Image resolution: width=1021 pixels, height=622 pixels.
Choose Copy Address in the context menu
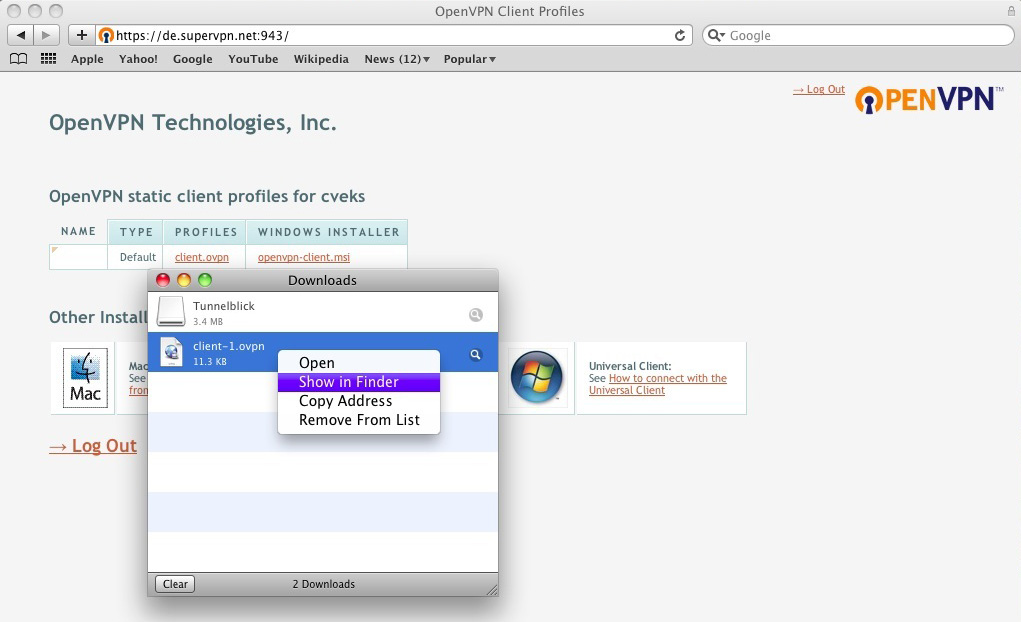tap(359, 401)
